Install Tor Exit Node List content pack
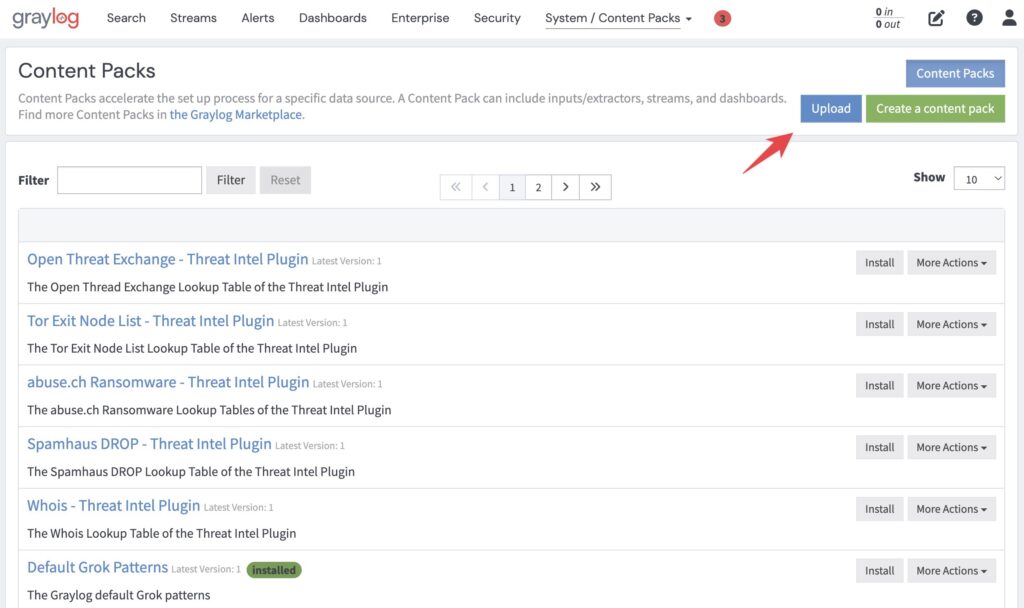The height and width of the screenshot is (608, 1024). 880,324
